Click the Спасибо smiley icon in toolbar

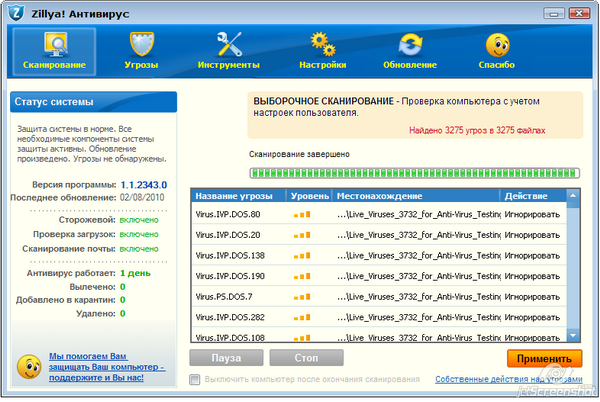point(497,45)
